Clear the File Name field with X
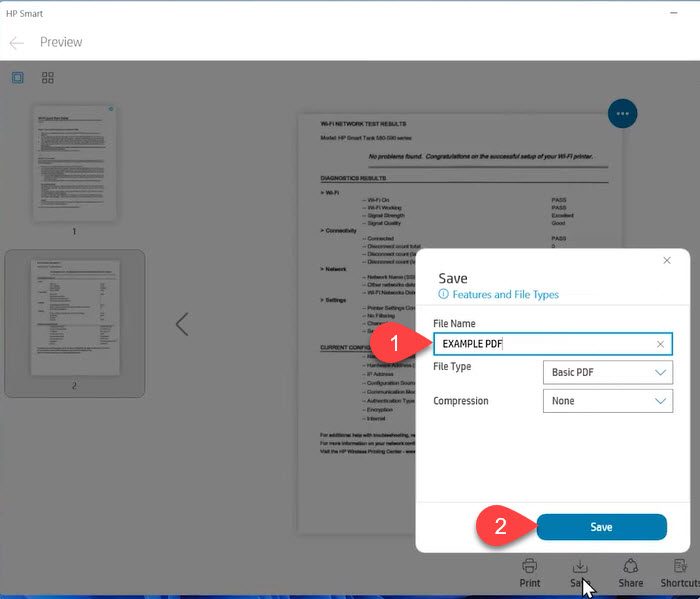Image resolution: width=700 pixels, height=599 pixels. click(x=660, y=345)
